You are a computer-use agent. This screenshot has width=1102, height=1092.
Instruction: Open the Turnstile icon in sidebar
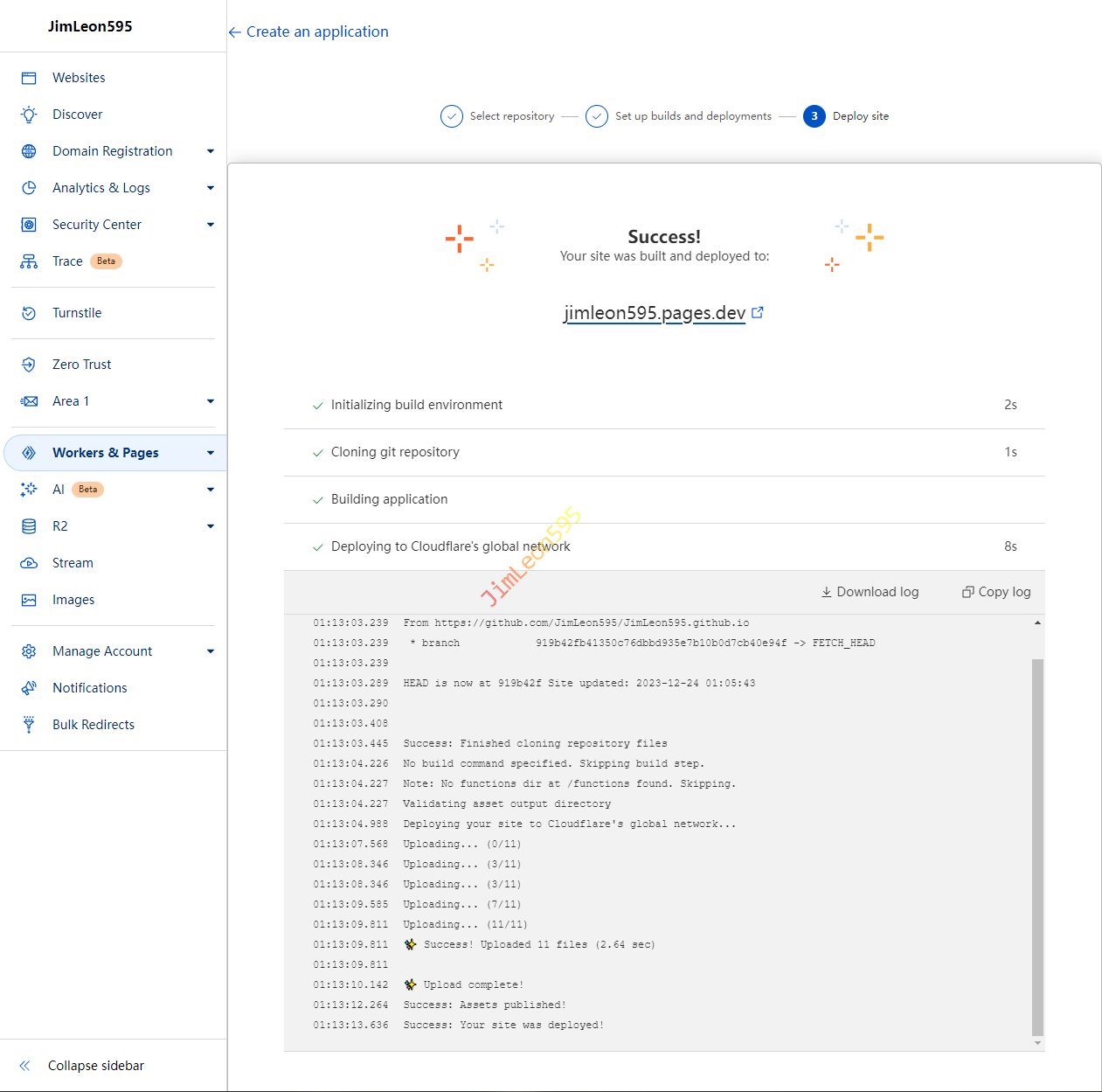(29, 313)
